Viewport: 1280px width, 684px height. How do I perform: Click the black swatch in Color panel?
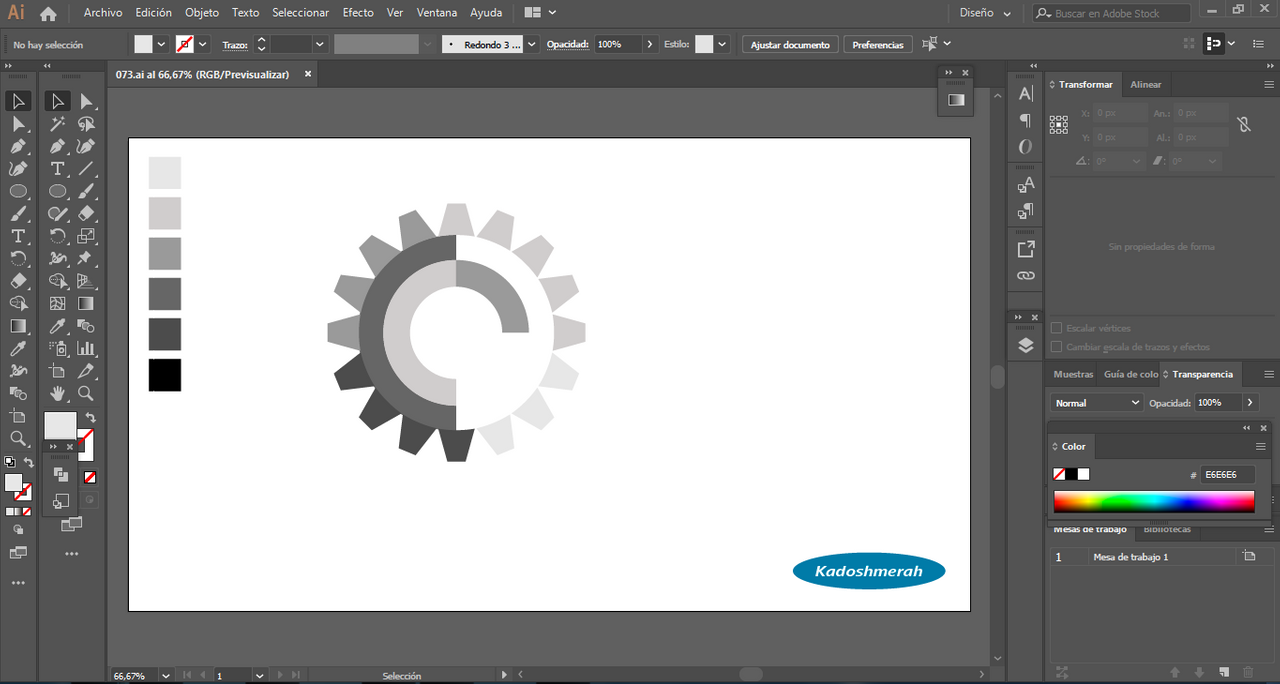coord(1071,474)
